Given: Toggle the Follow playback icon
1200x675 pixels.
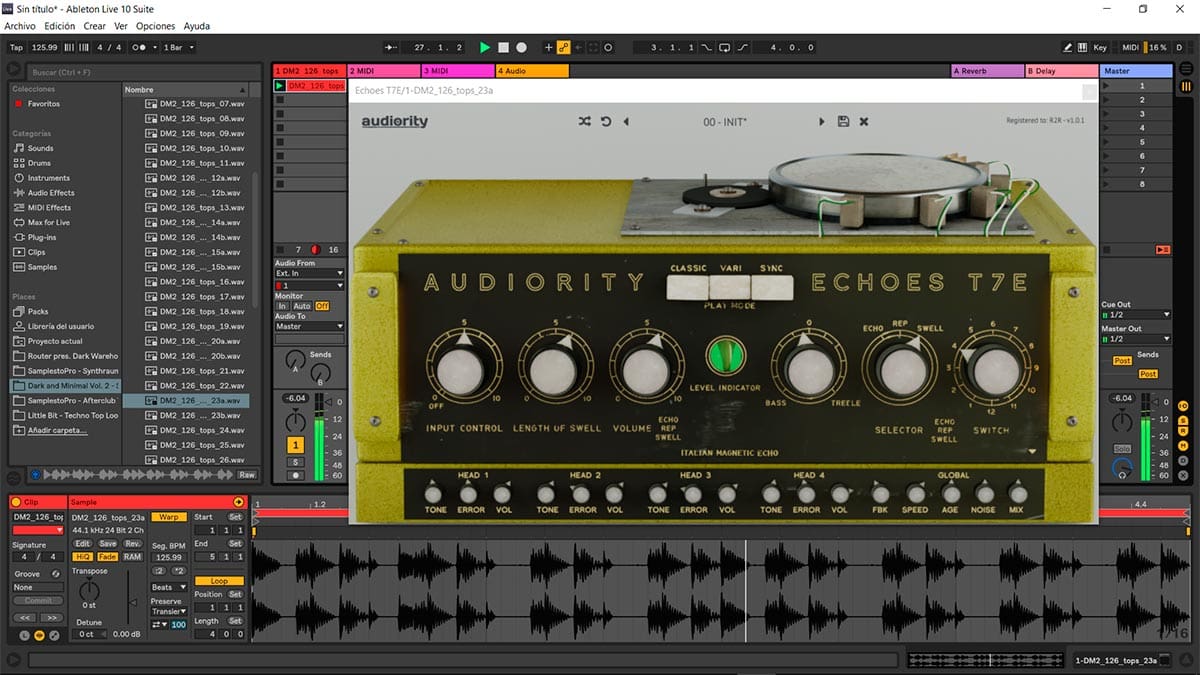Looking at the screenshot, I should pos(391,47).
